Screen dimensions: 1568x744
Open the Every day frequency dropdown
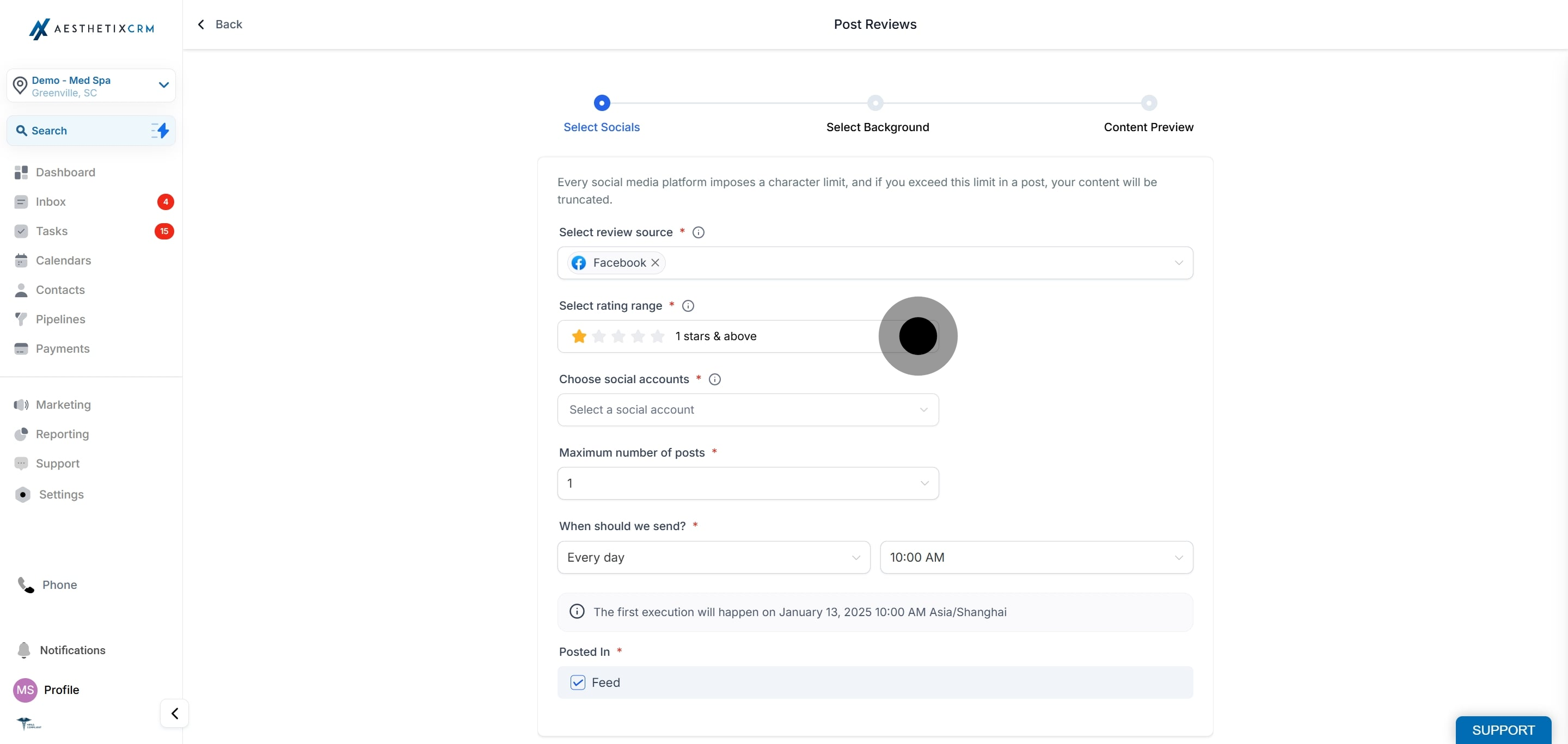pos(713,557)
